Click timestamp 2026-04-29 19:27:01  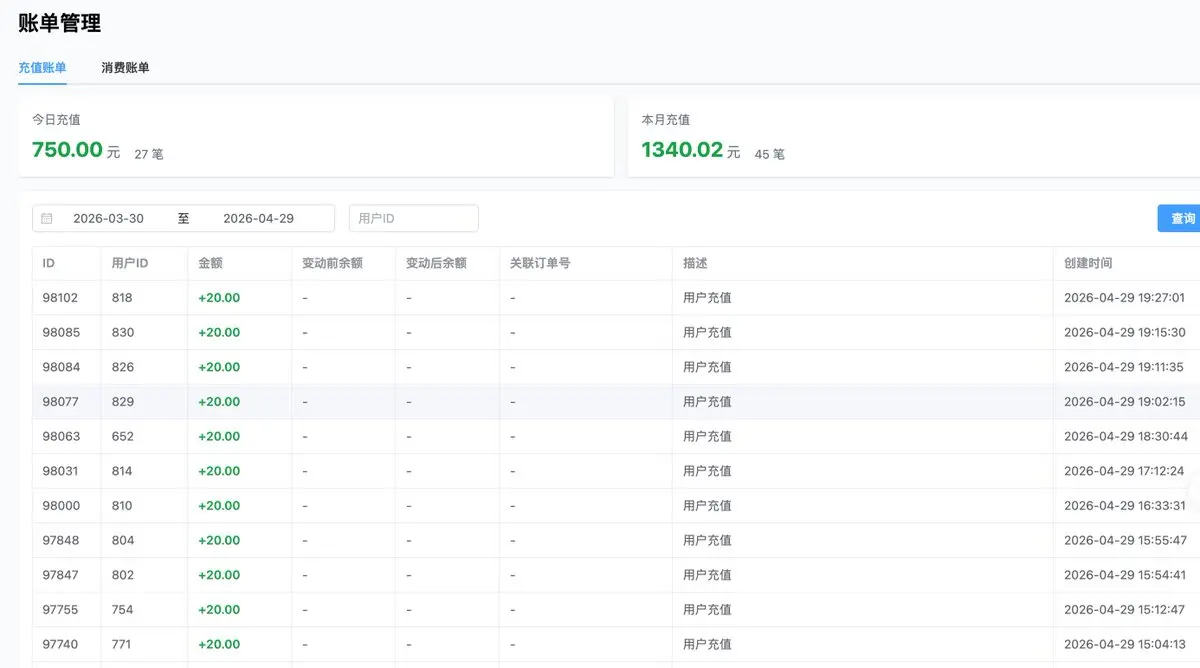click(1124, 298)
